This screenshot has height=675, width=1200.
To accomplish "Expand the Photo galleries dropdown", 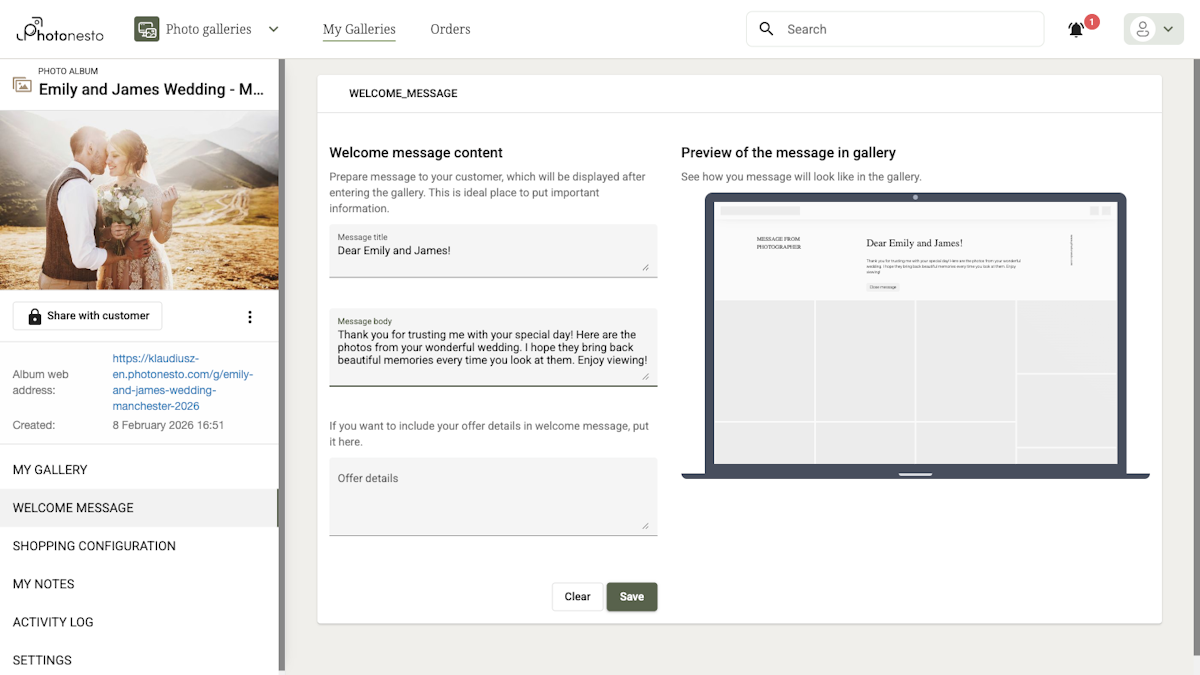I will 273,29.
